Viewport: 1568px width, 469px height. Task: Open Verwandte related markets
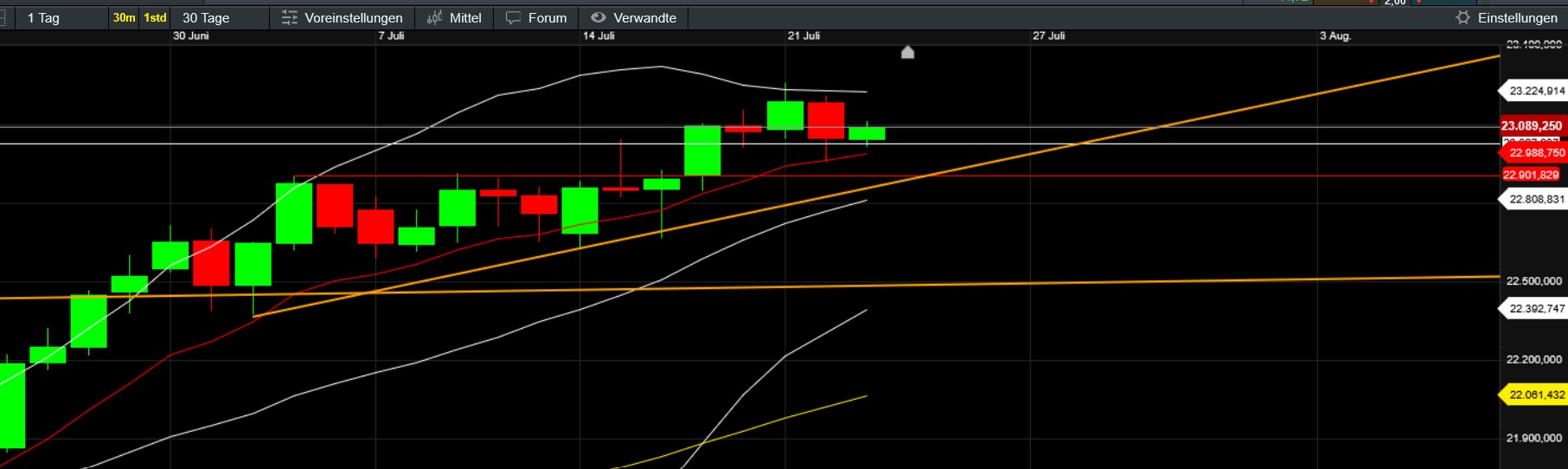click(x=634, y=18)
